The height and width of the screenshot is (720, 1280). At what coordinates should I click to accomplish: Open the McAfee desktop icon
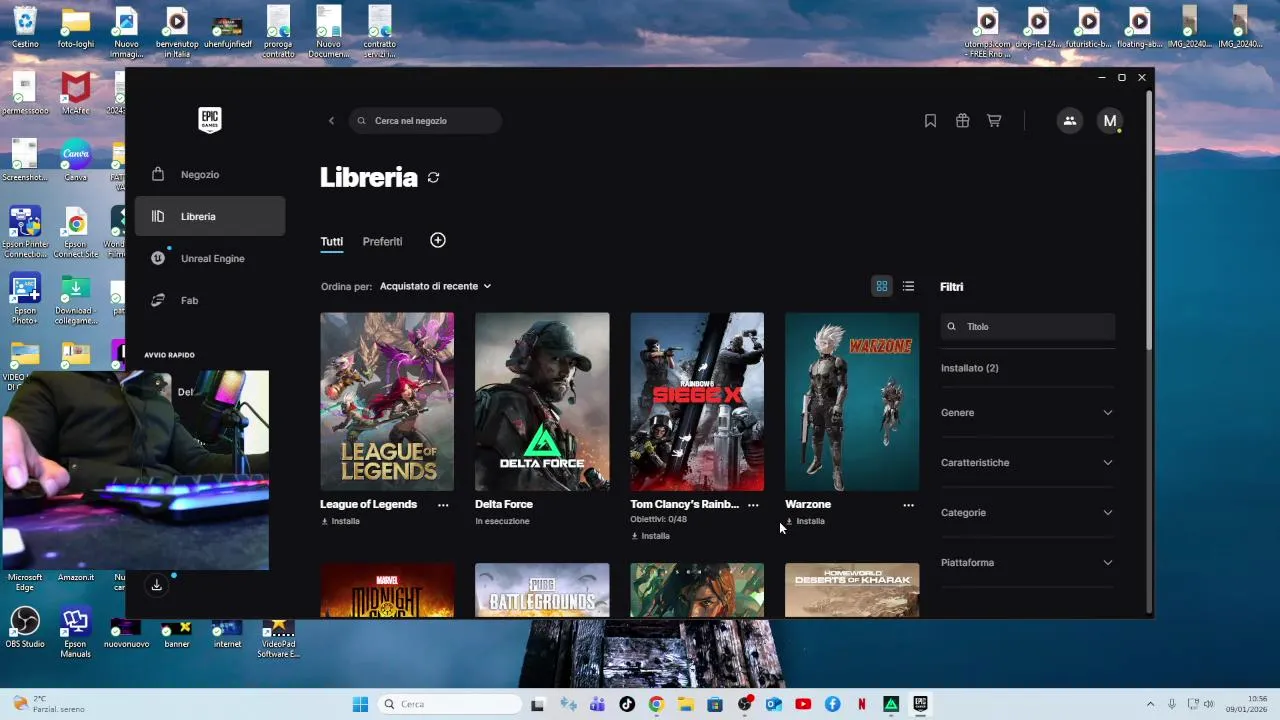76,93
